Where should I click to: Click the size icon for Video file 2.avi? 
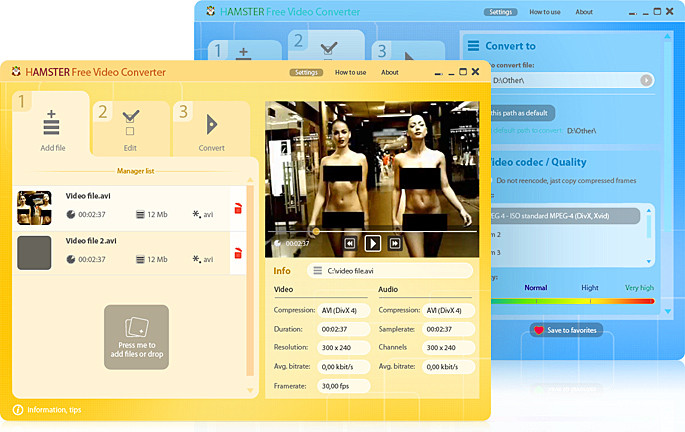pos(140,259)
